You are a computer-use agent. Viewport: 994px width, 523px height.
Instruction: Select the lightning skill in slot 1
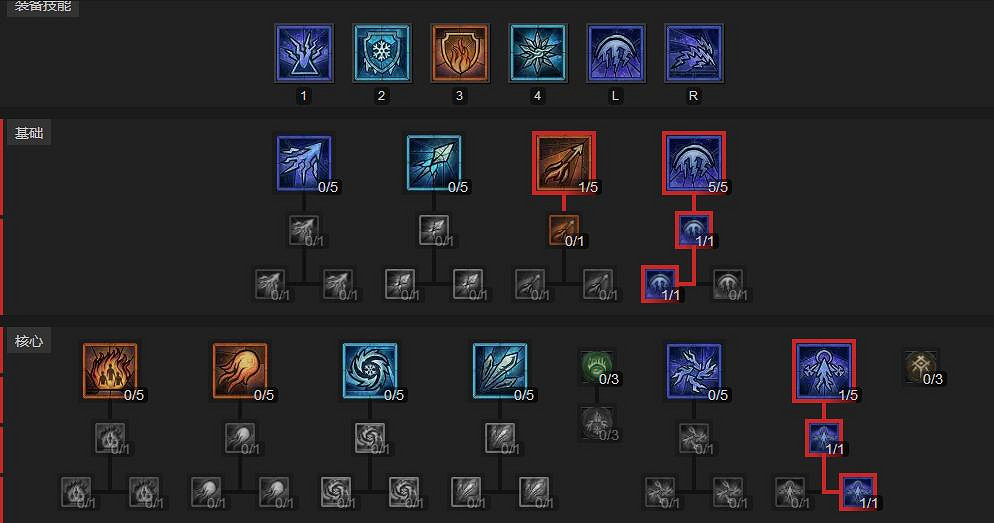point(304,53)
